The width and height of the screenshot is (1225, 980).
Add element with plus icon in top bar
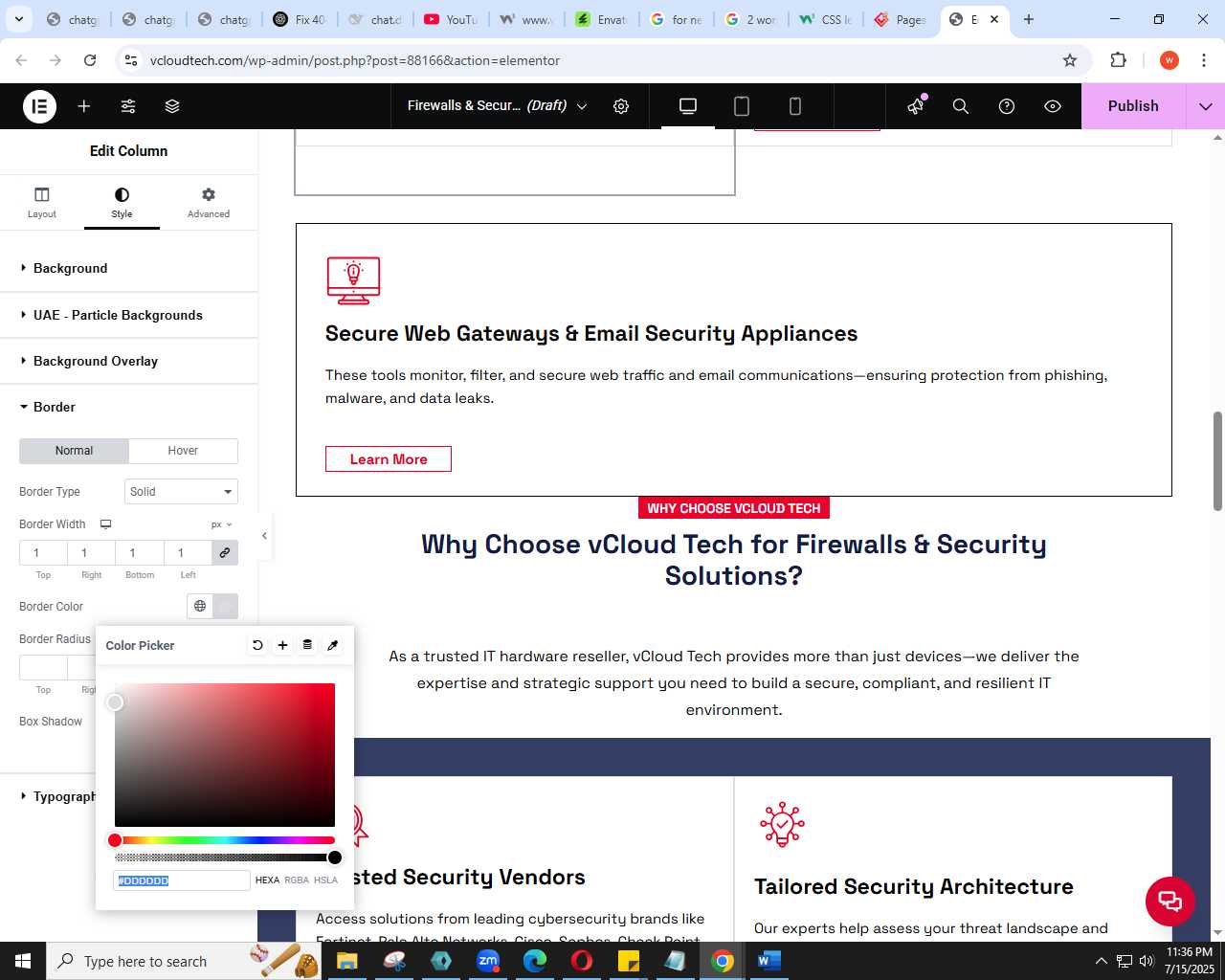(x=84, y=106)
